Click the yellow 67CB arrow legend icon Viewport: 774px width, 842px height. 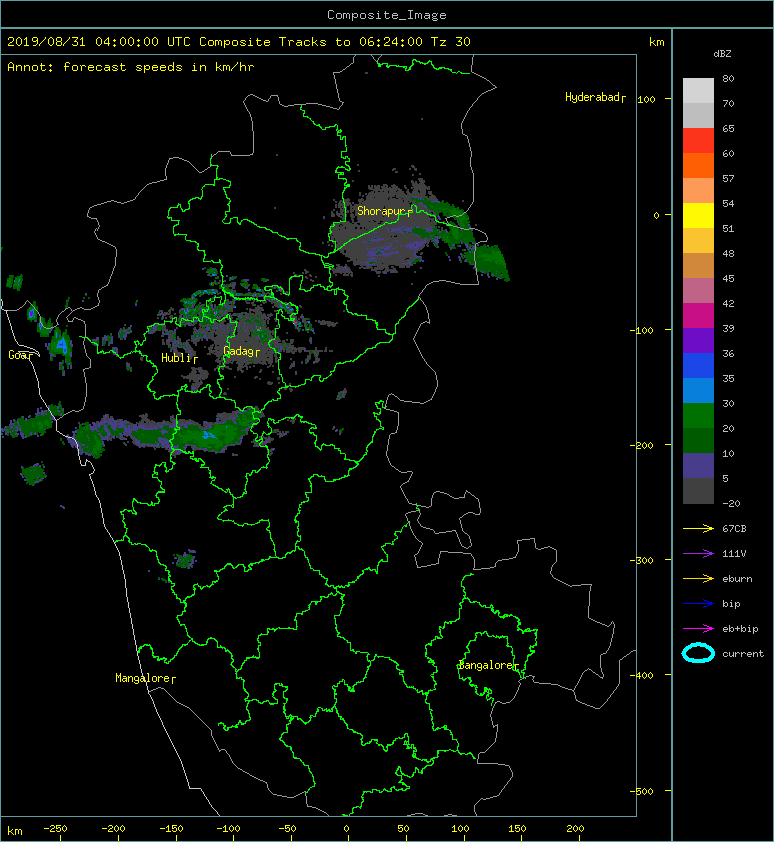[x=698, y=528]
